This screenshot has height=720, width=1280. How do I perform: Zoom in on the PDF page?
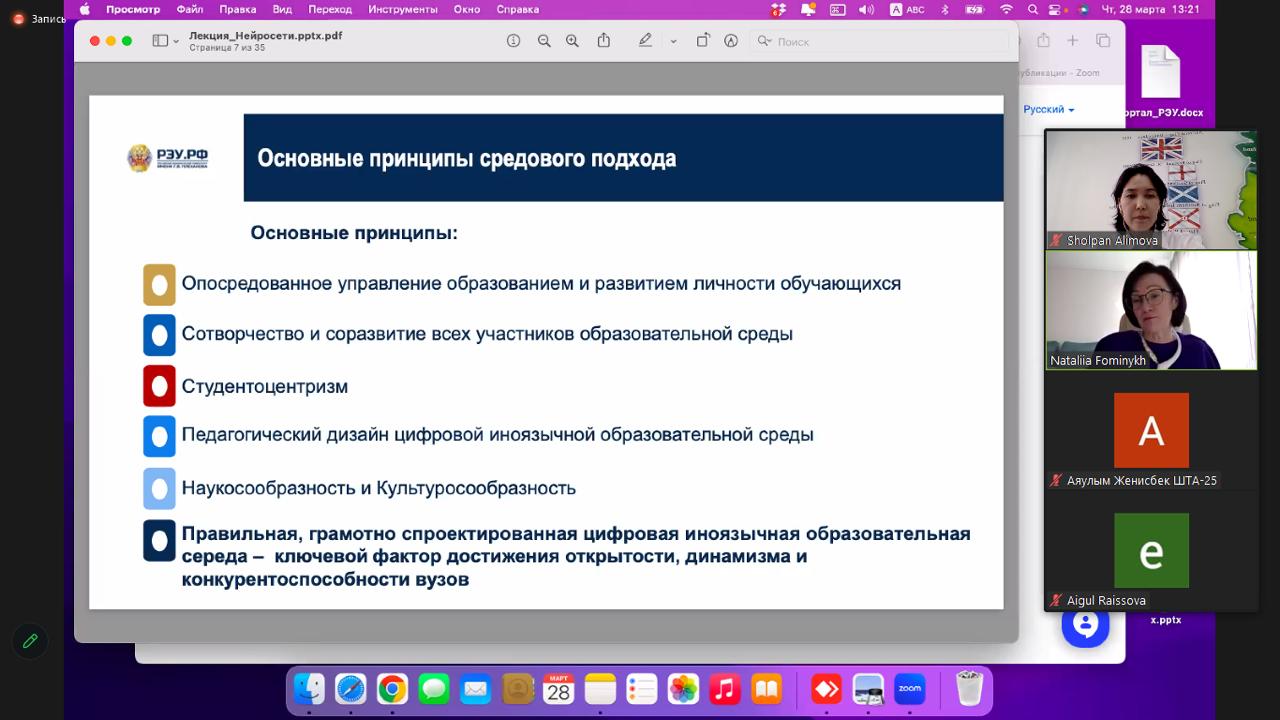572,41
